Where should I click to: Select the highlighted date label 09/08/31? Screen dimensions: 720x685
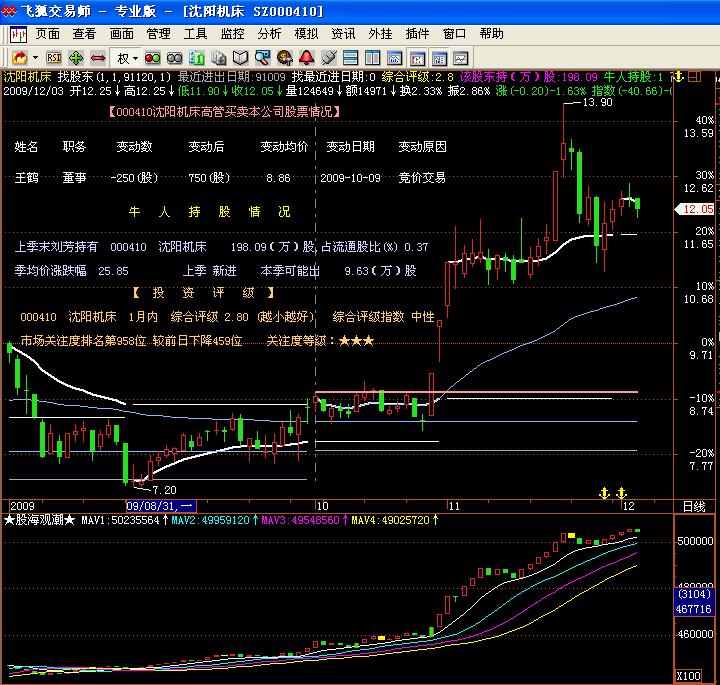161,506
